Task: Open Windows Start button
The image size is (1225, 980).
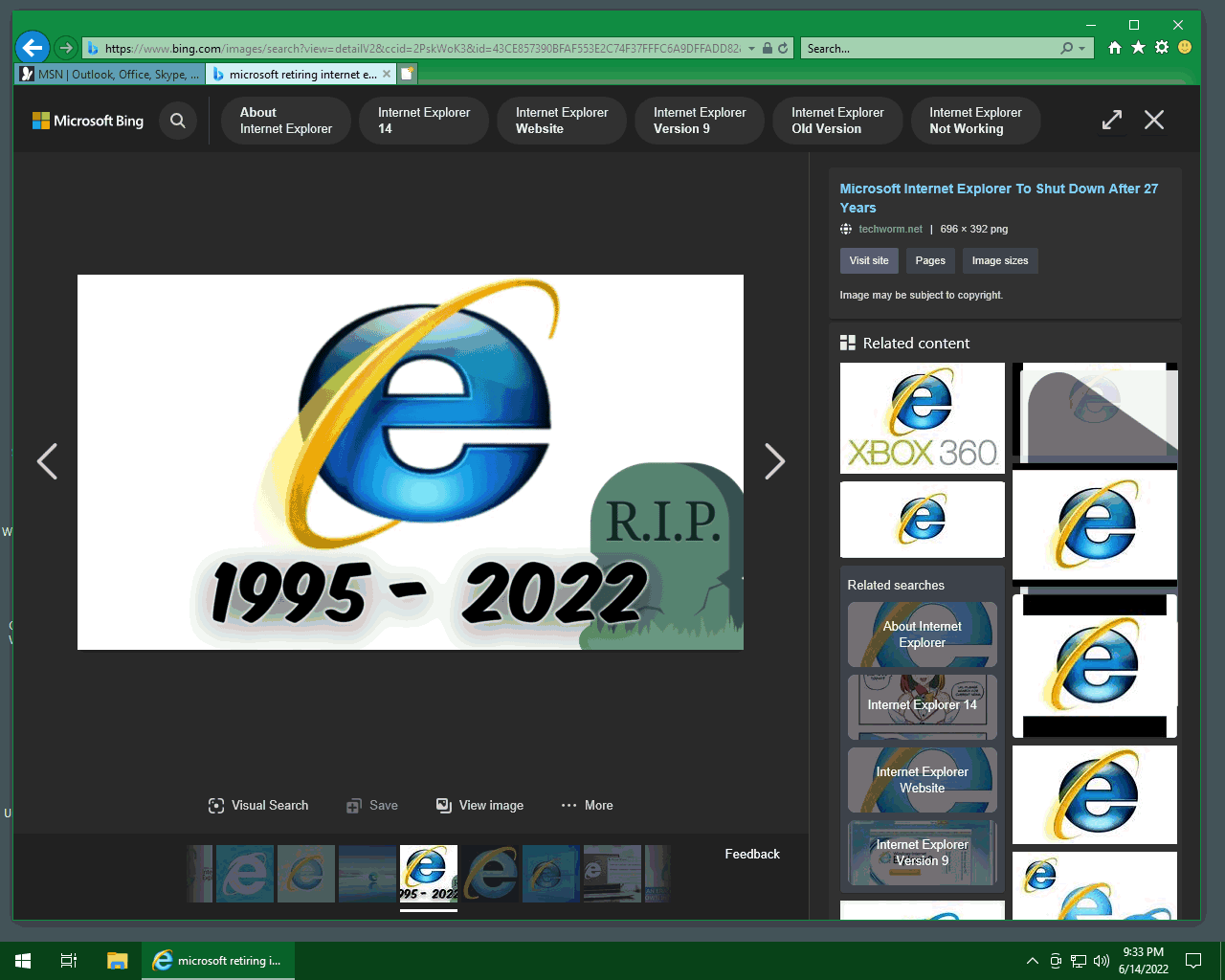Action: pos(23,961)
